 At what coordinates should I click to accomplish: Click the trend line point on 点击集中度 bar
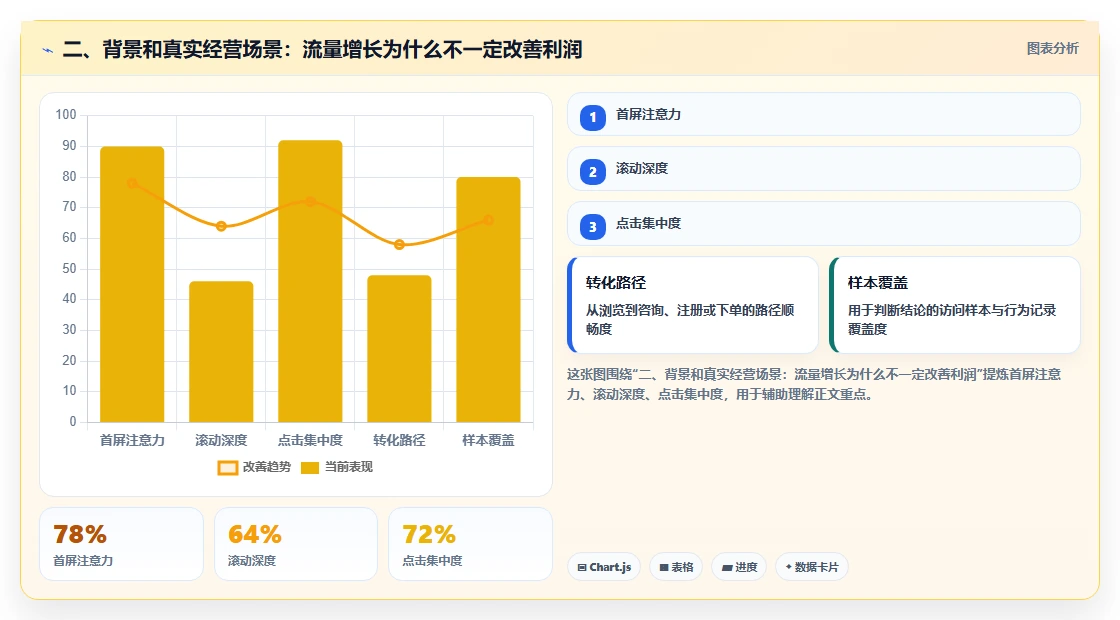[310, 201]
